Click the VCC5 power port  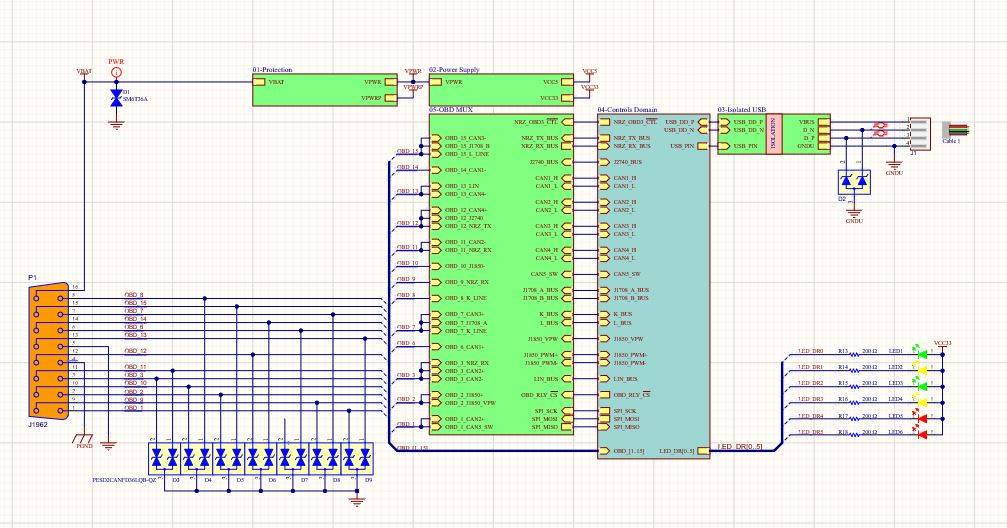pyautogui.click(x=589, y=72)
